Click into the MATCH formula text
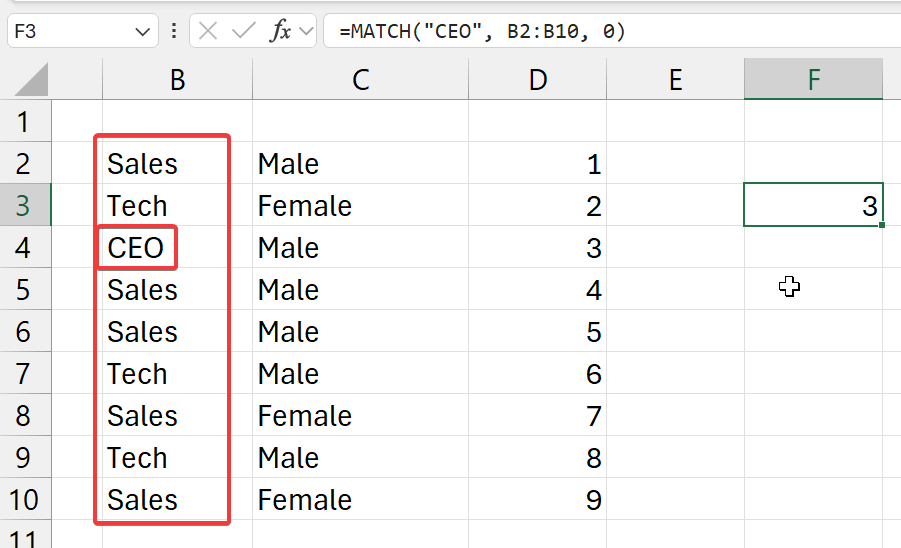 click(x=482, y=31)
